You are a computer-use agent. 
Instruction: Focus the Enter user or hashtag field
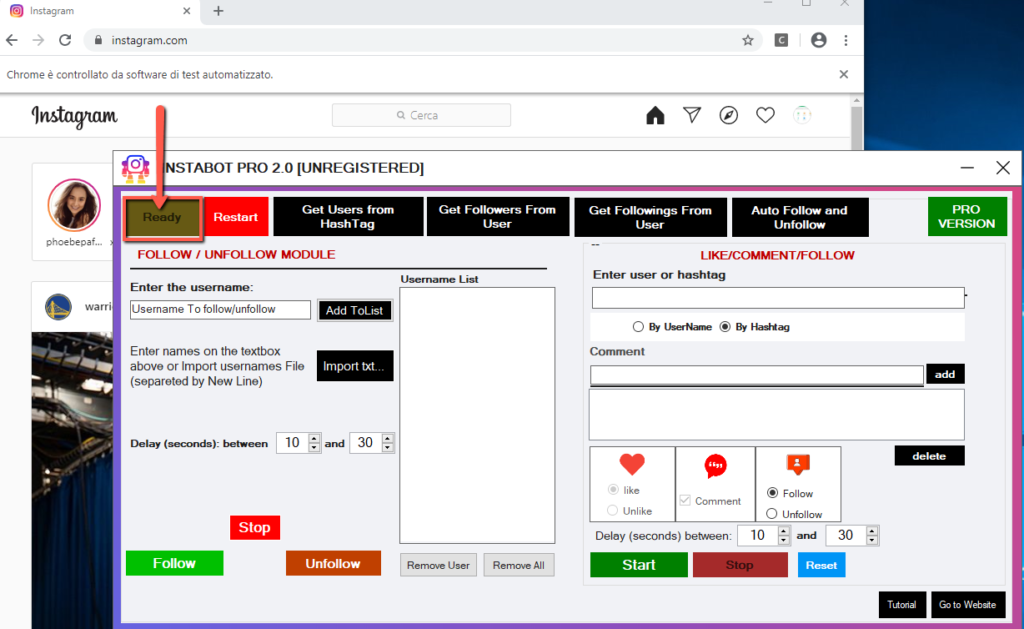[x=778, y=298]
